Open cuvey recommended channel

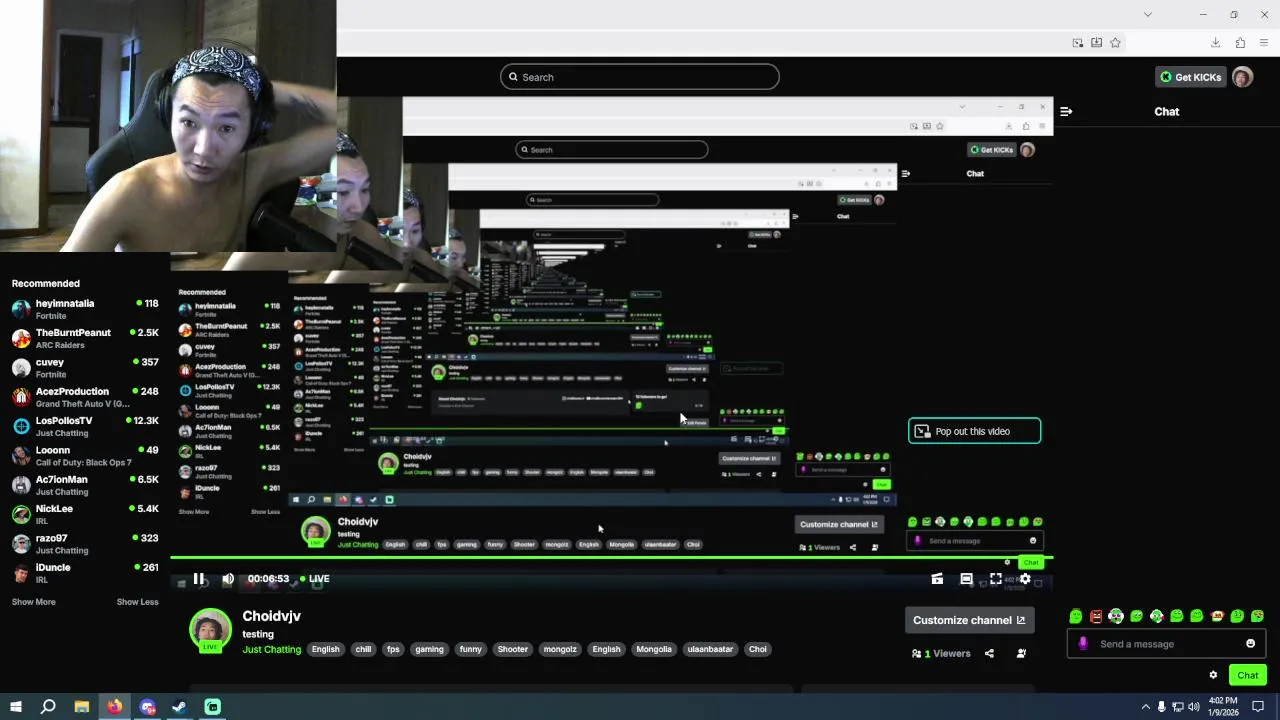coord(85,368)
